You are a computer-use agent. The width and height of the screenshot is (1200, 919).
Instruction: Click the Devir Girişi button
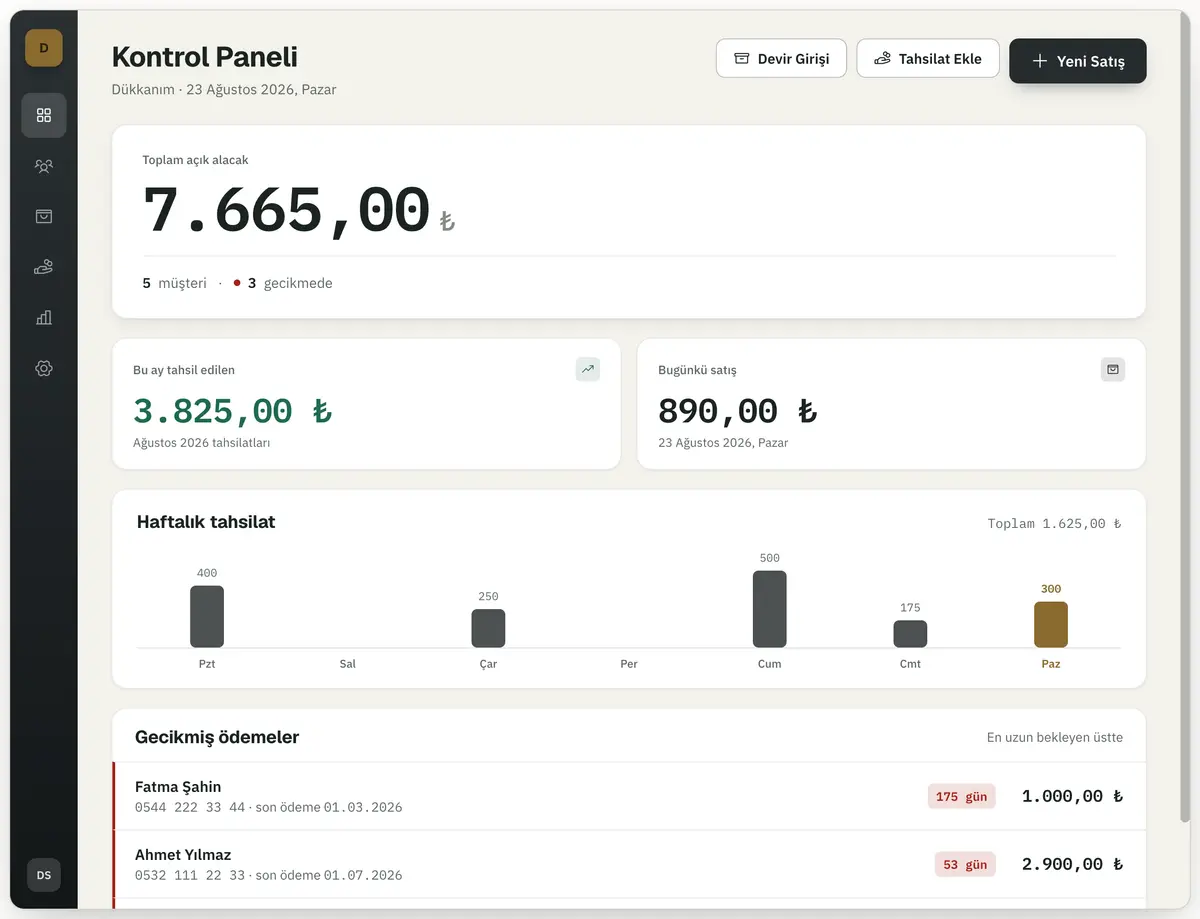[781, 59]
